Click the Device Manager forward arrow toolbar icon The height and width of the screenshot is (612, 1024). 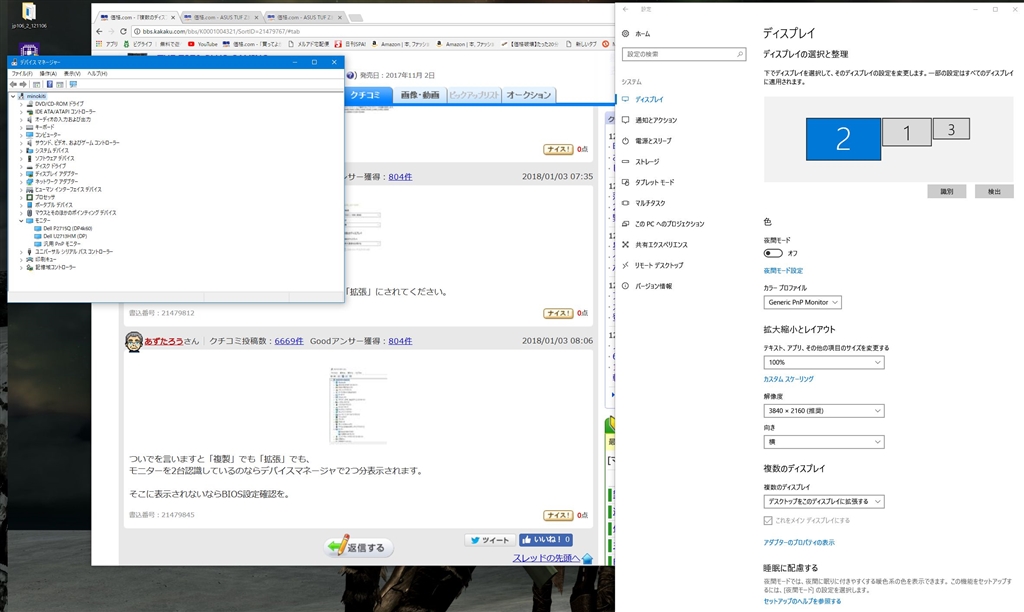(24, 84)
